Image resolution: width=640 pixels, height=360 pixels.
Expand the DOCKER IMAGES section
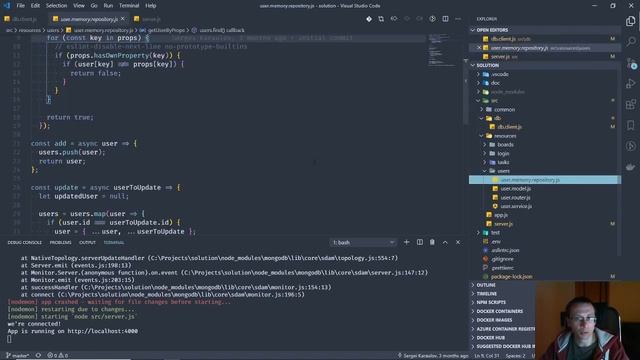[494, 320]
